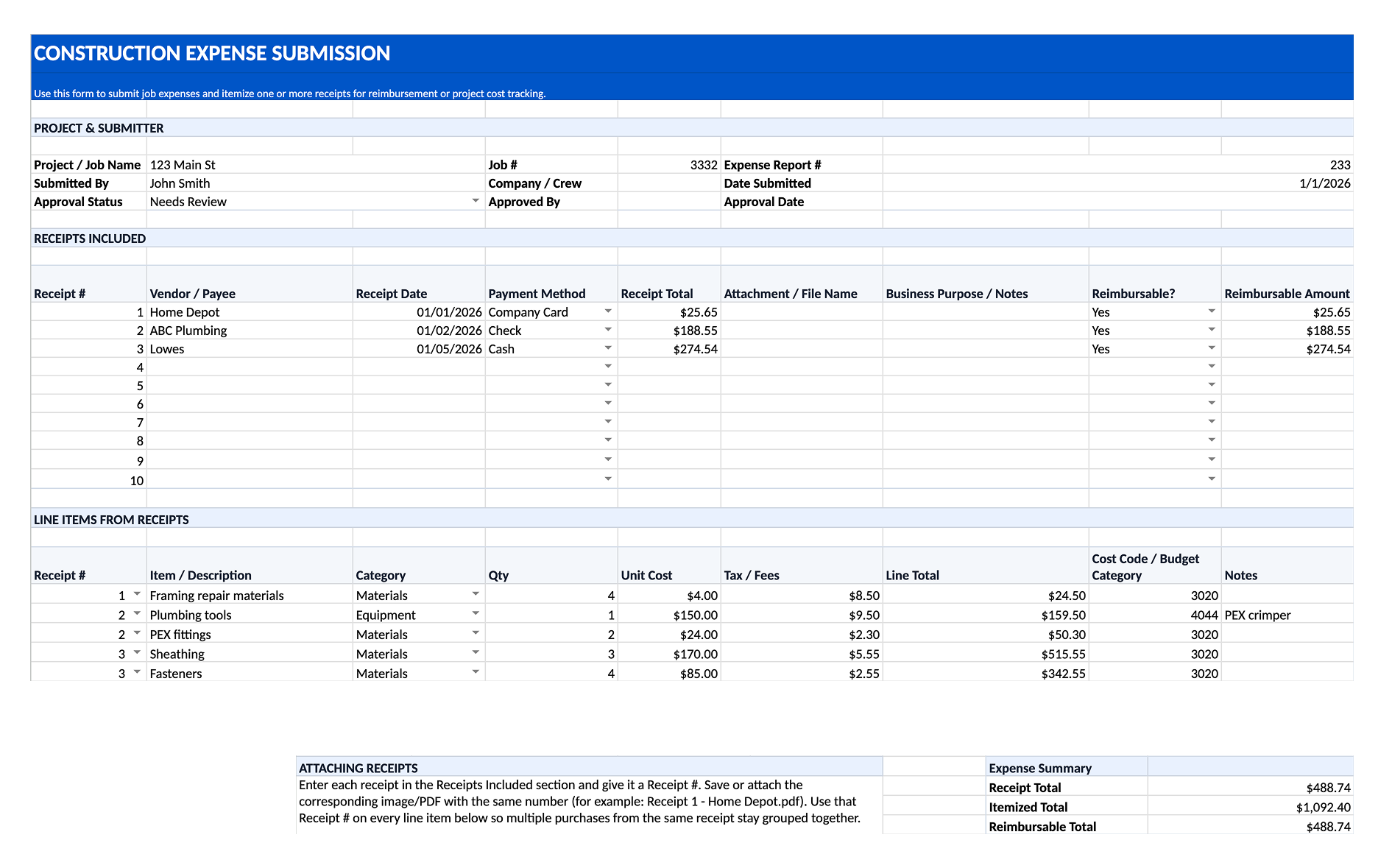The height and width of the screenshot is (868, 1392).
Task: Open Reimbursable dropdown in receipt row 10
Action: tap(1212, 479)
